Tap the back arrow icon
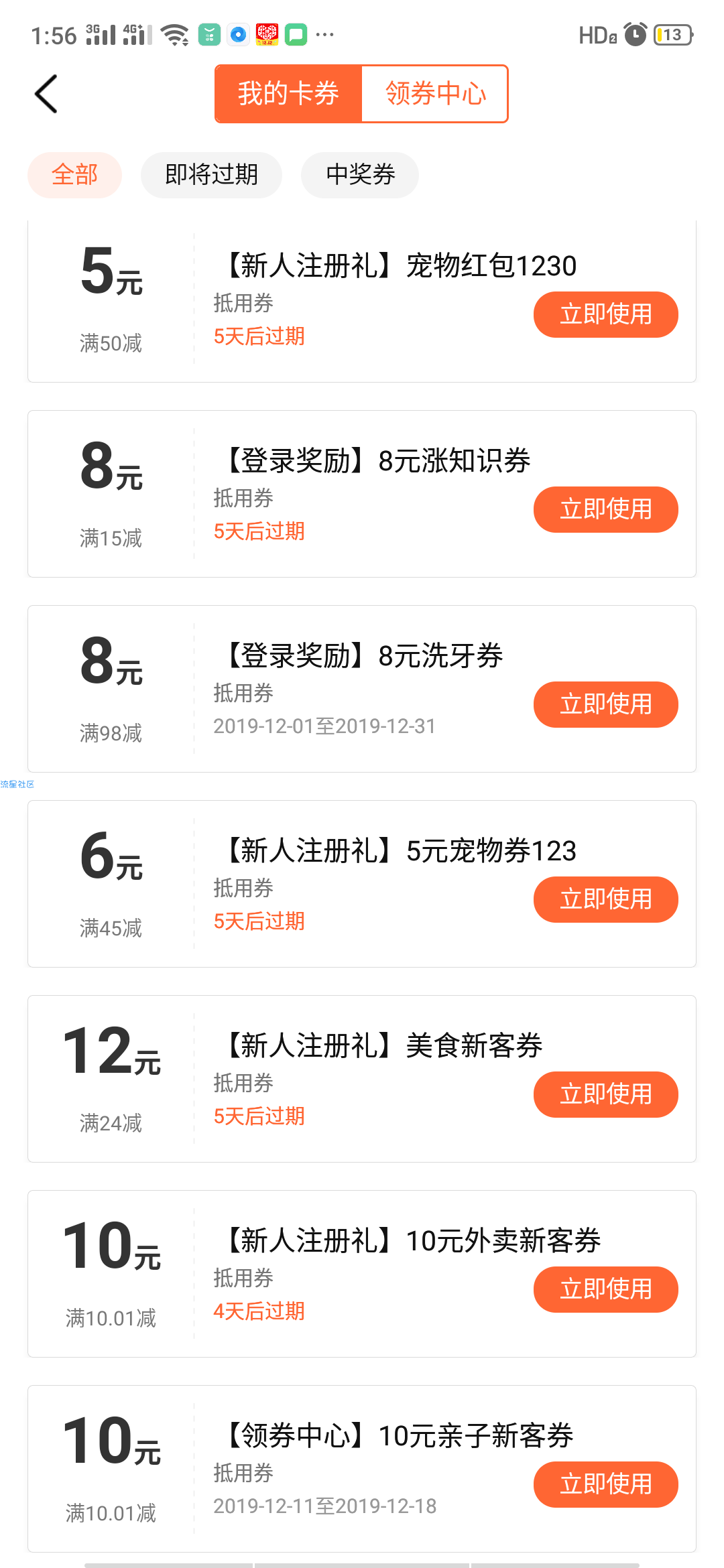 point(46,94)
